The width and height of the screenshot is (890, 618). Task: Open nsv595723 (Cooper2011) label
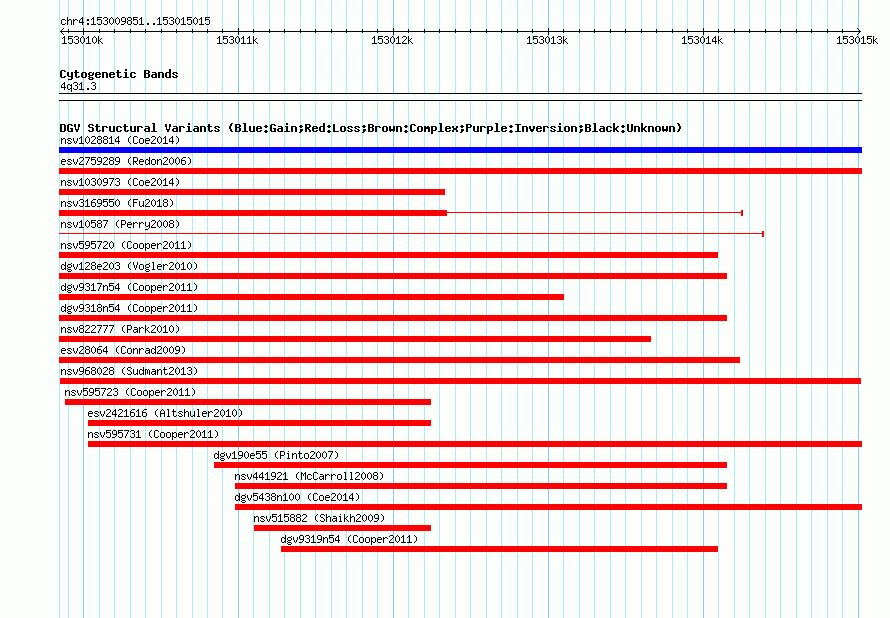pyautogui.click(x=130, y=392)
